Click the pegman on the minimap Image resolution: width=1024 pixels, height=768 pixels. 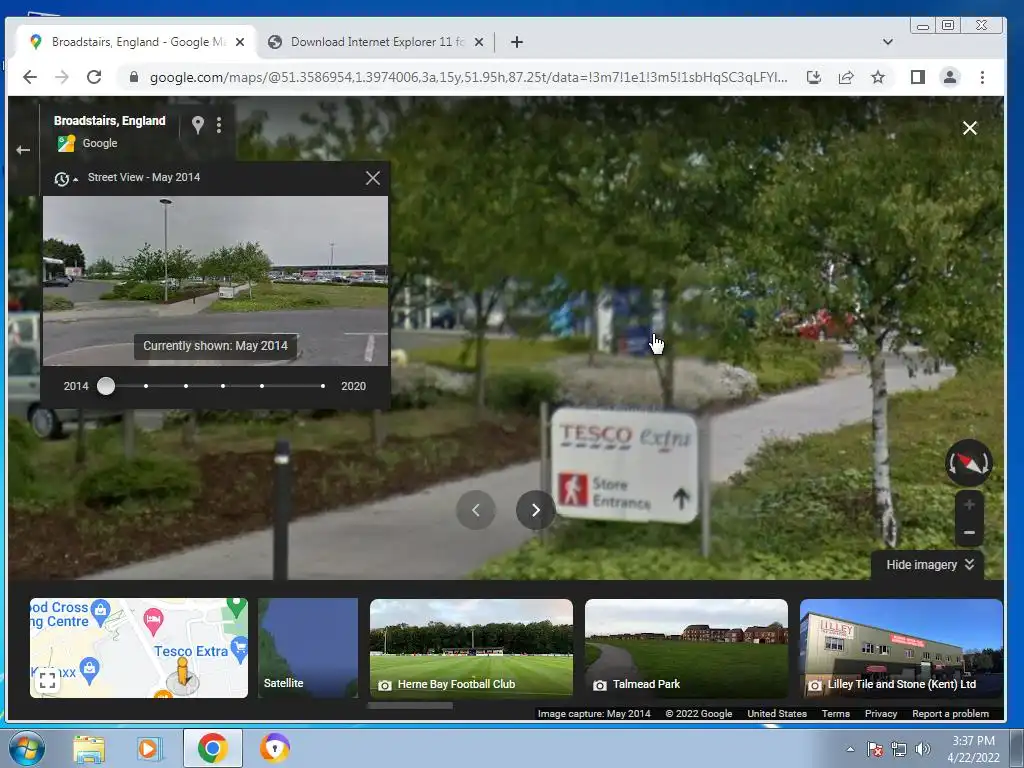[x=183, y=673]
